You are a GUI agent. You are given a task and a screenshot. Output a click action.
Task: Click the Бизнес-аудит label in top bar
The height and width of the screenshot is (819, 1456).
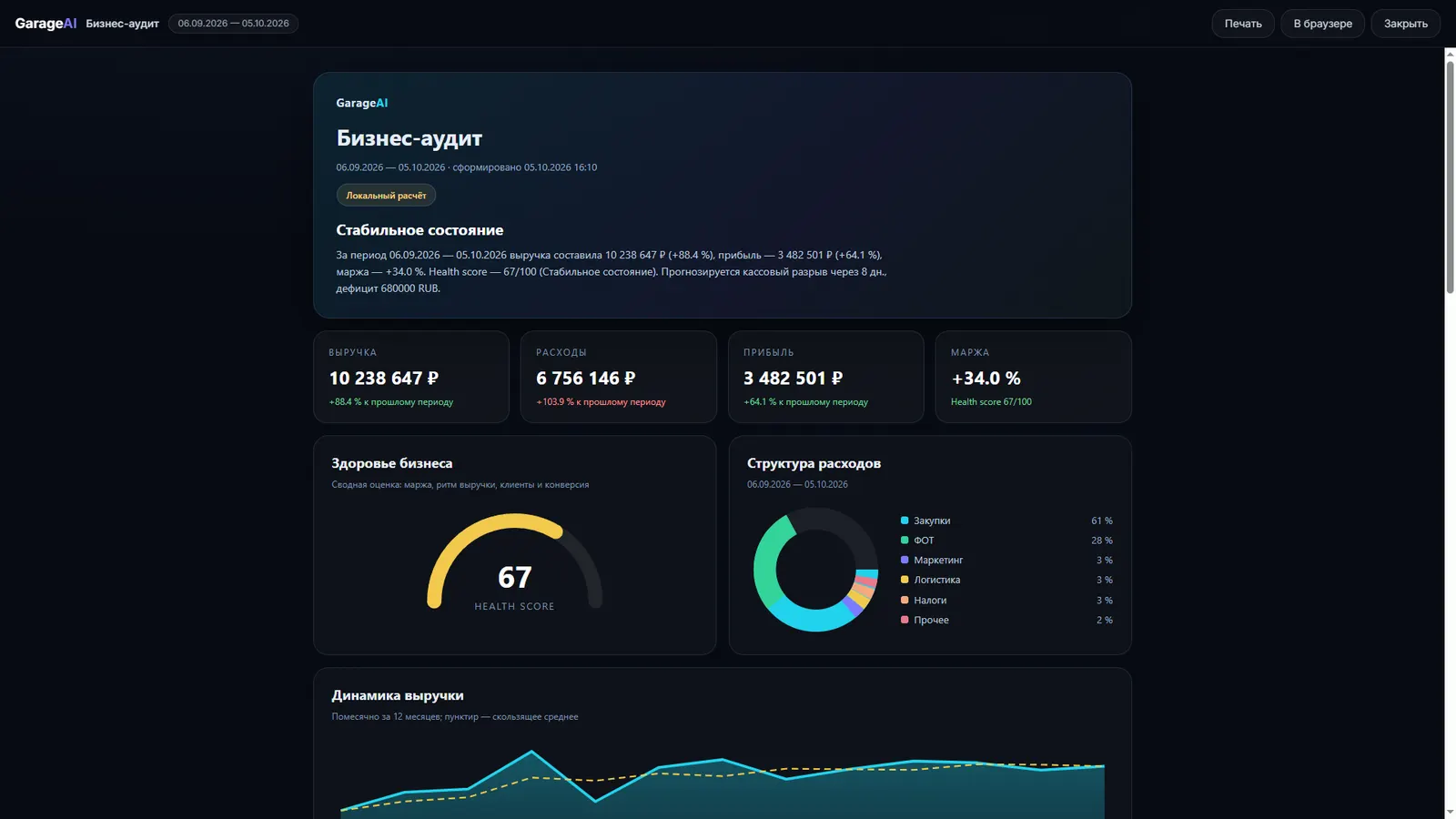click(x=122, y=24)
